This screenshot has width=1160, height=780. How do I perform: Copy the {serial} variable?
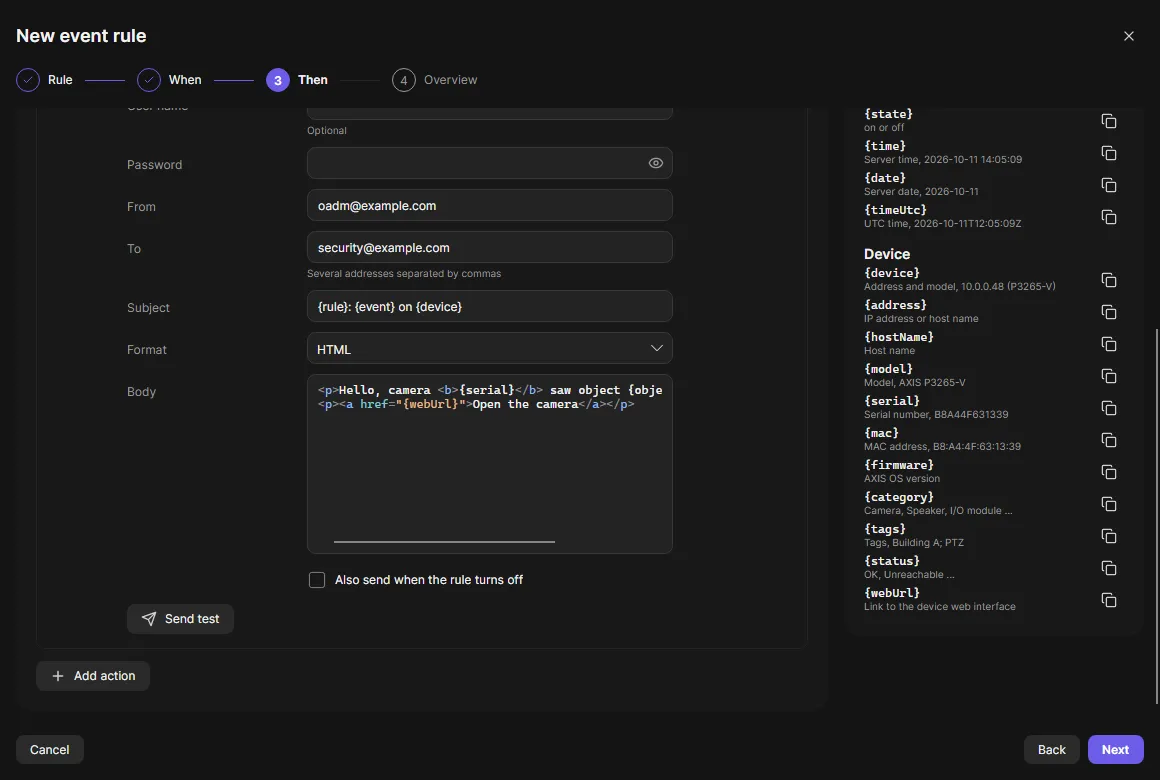pyautogui.click(x=1108, y=408)
